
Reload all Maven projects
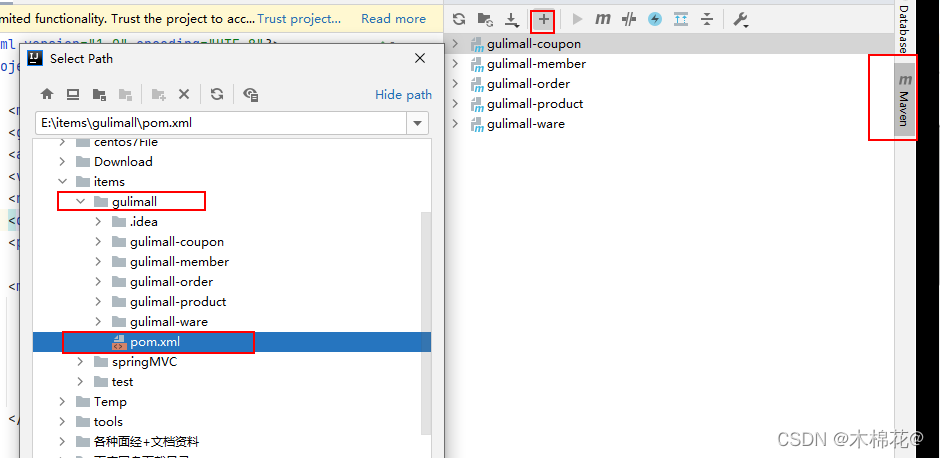[459, 19]
